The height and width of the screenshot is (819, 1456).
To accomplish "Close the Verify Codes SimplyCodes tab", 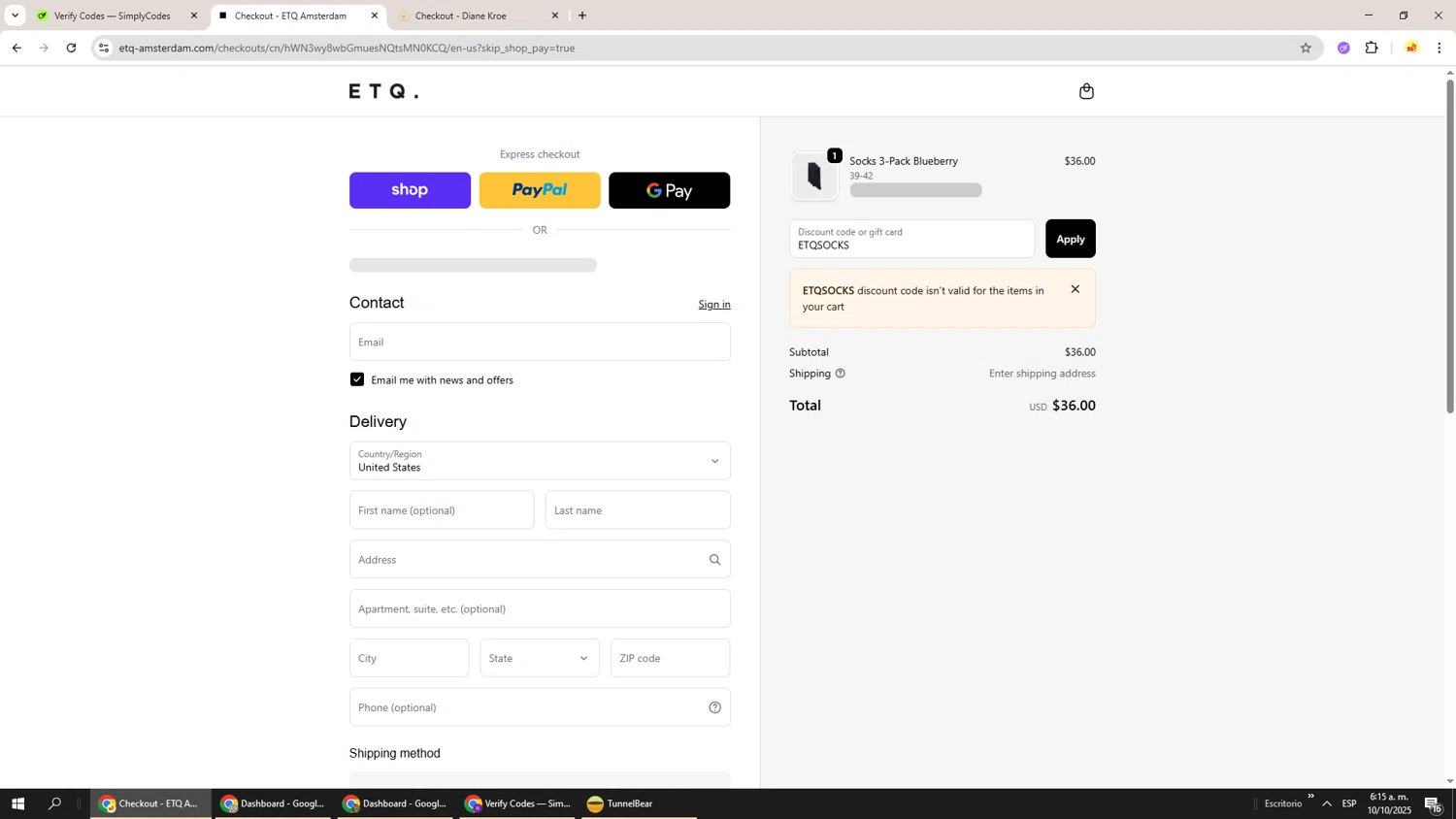I will click(194, 16).
